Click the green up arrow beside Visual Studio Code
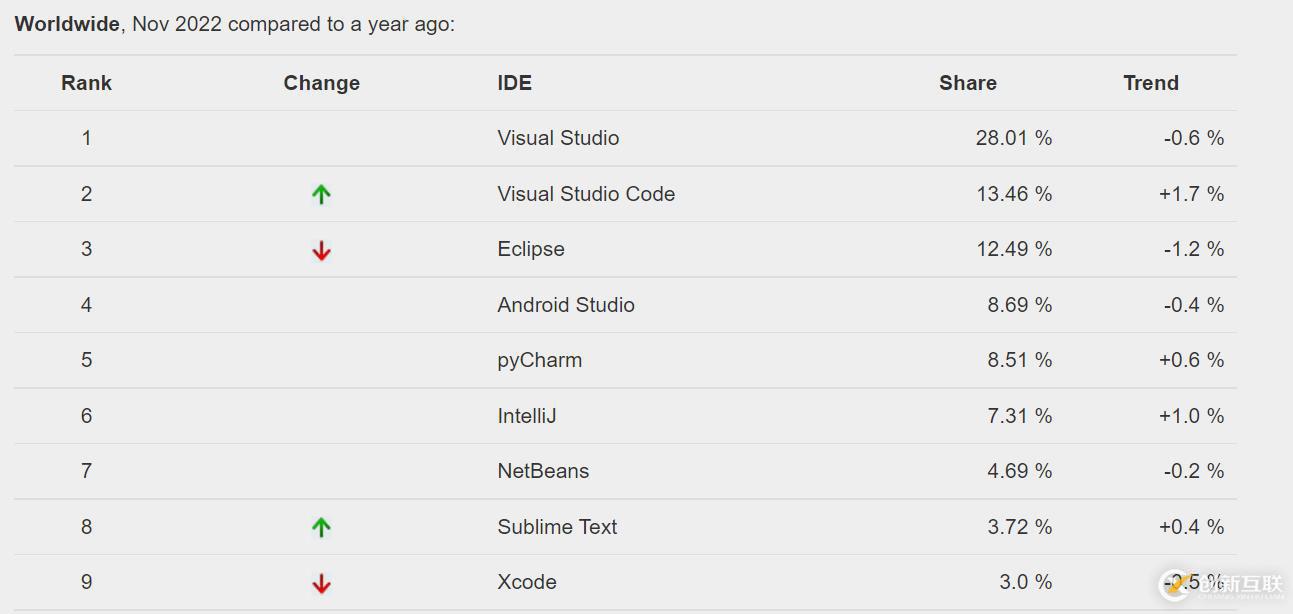Image resolution: width=1293 pixels, height=614 pixels. 321,195
